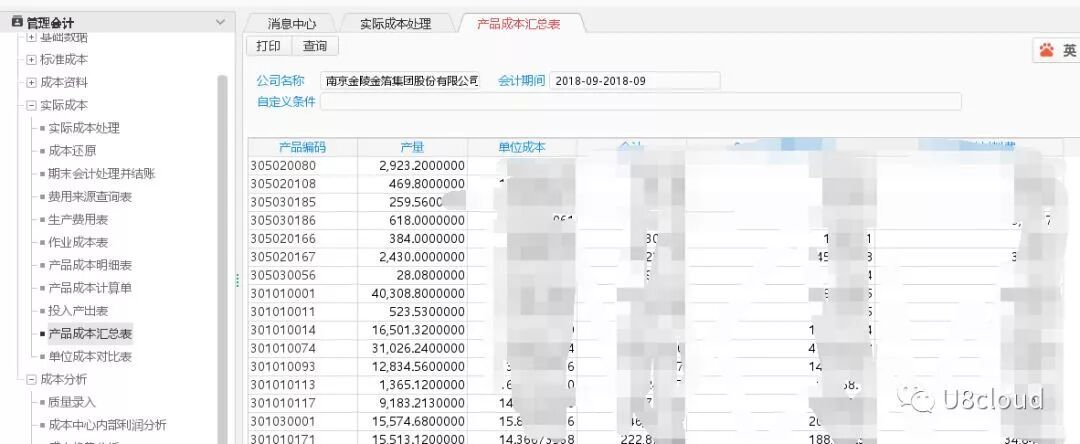1080x444 pixels.
Task: Open the 管理会计 module dropdown chevron
Action: [220, 23]
